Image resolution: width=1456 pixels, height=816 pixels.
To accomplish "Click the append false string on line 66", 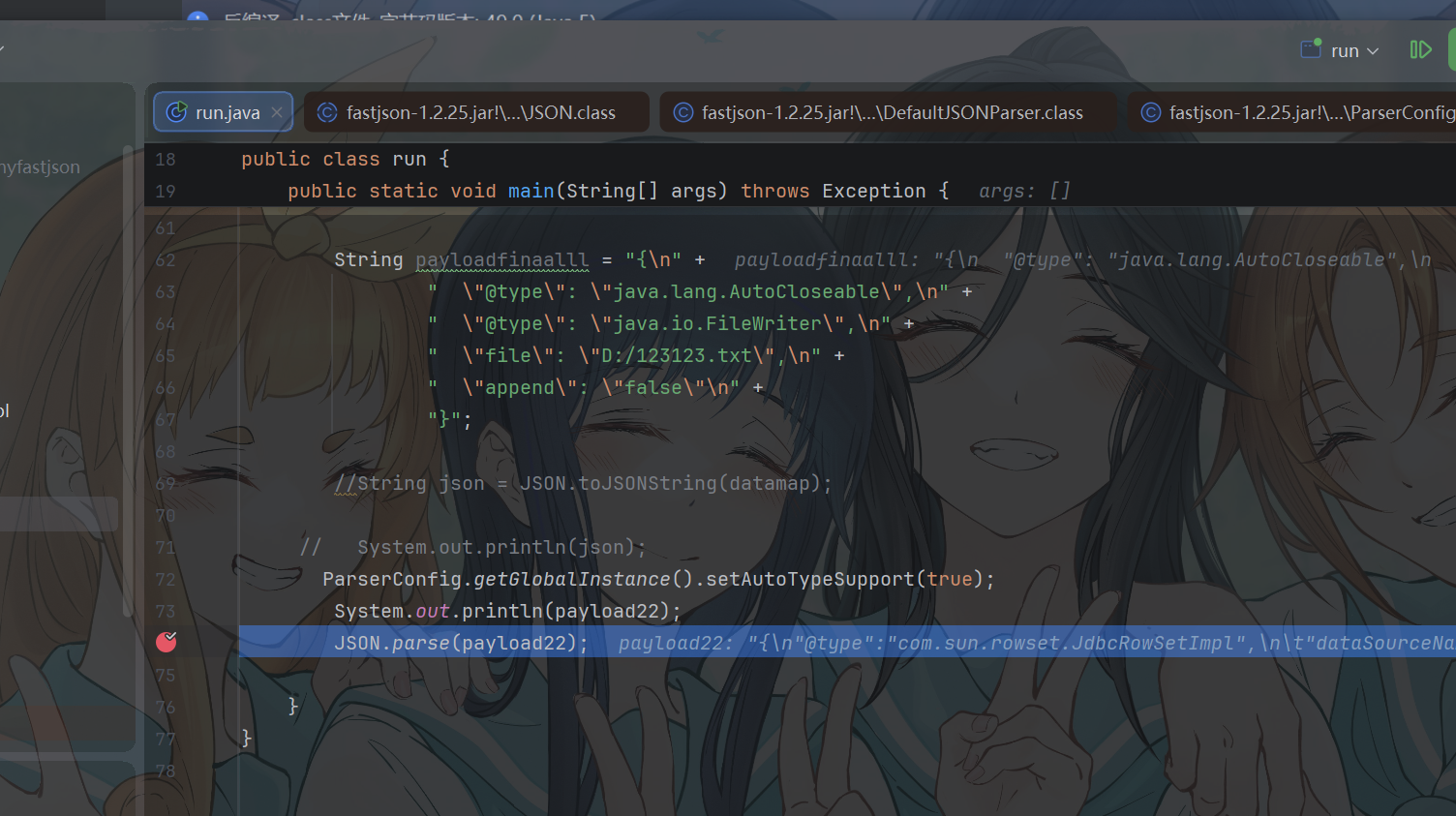I will click(x=584, y=387).
